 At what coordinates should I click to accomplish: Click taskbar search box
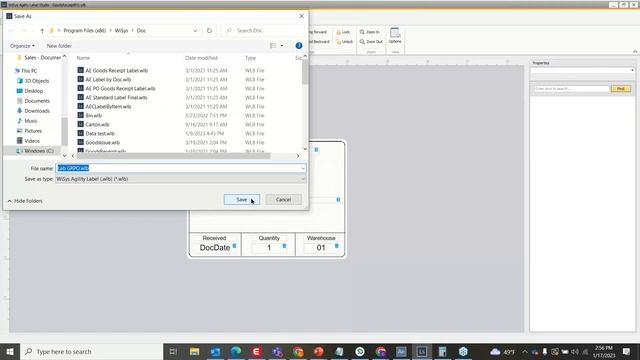(x=91, y=351)
